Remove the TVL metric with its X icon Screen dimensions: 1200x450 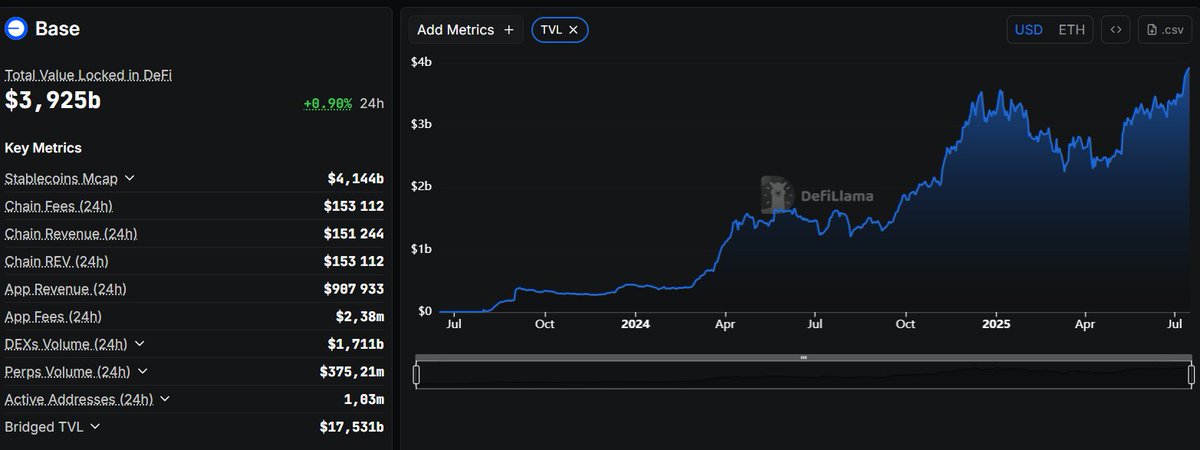(x=573, y=30)
